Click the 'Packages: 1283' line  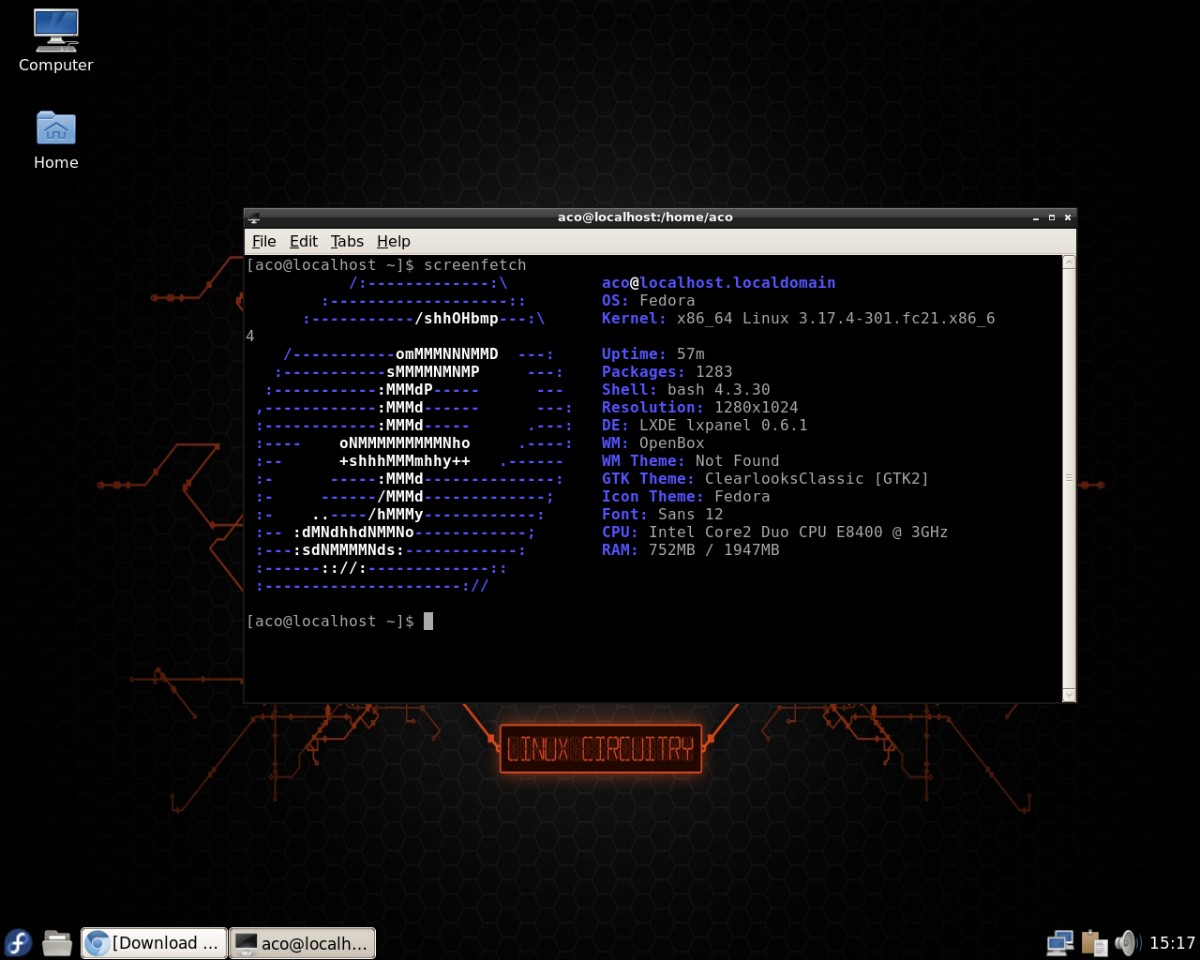tap(667, 372)
